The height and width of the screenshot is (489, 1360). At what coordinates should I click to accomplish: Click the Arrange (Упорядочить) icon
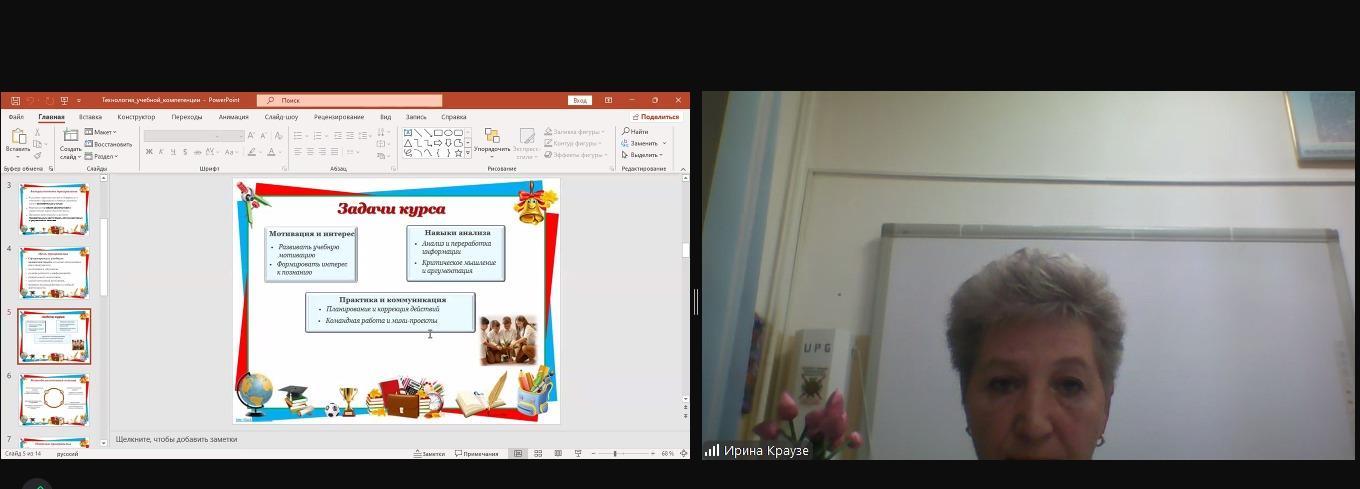491,138
